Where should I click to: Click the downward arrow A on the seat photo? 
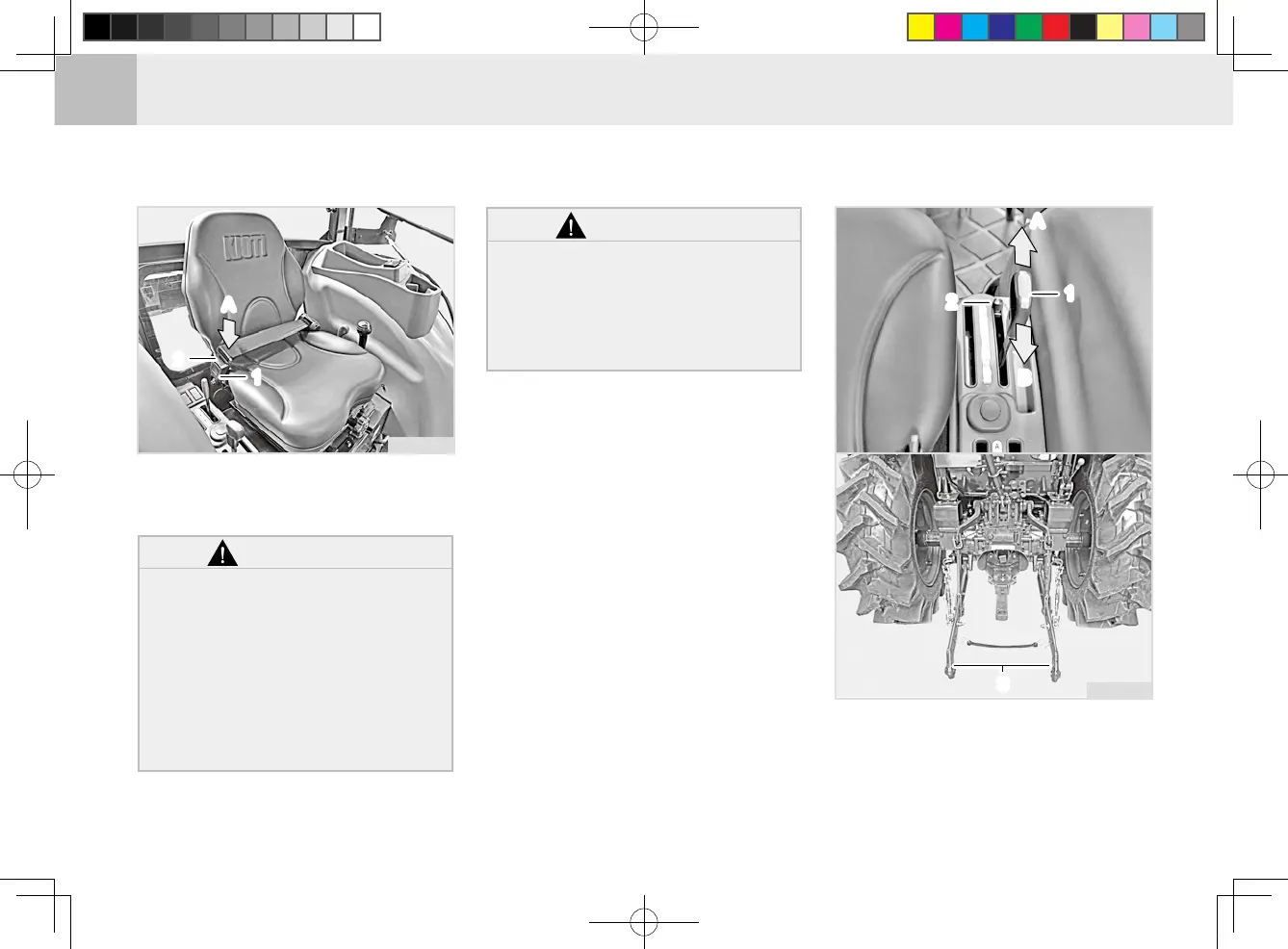[228, 330]
